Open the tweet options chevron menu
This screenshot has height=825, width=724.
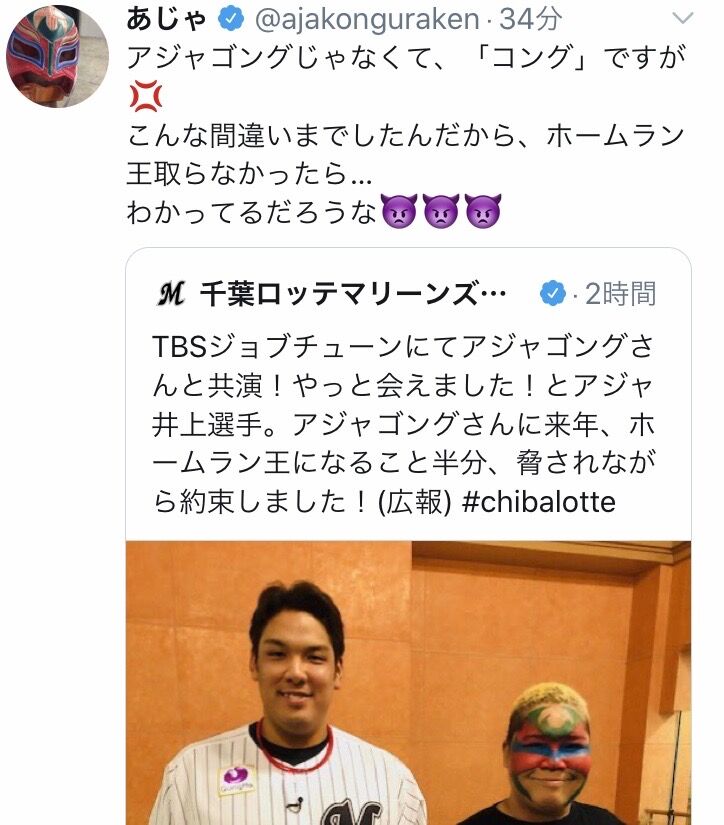click(x=682, y=19)
